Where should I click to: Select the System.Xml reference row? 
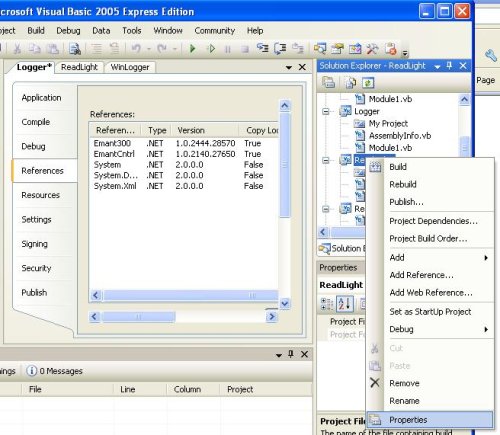pyautogui.click(x=183, y=186)
